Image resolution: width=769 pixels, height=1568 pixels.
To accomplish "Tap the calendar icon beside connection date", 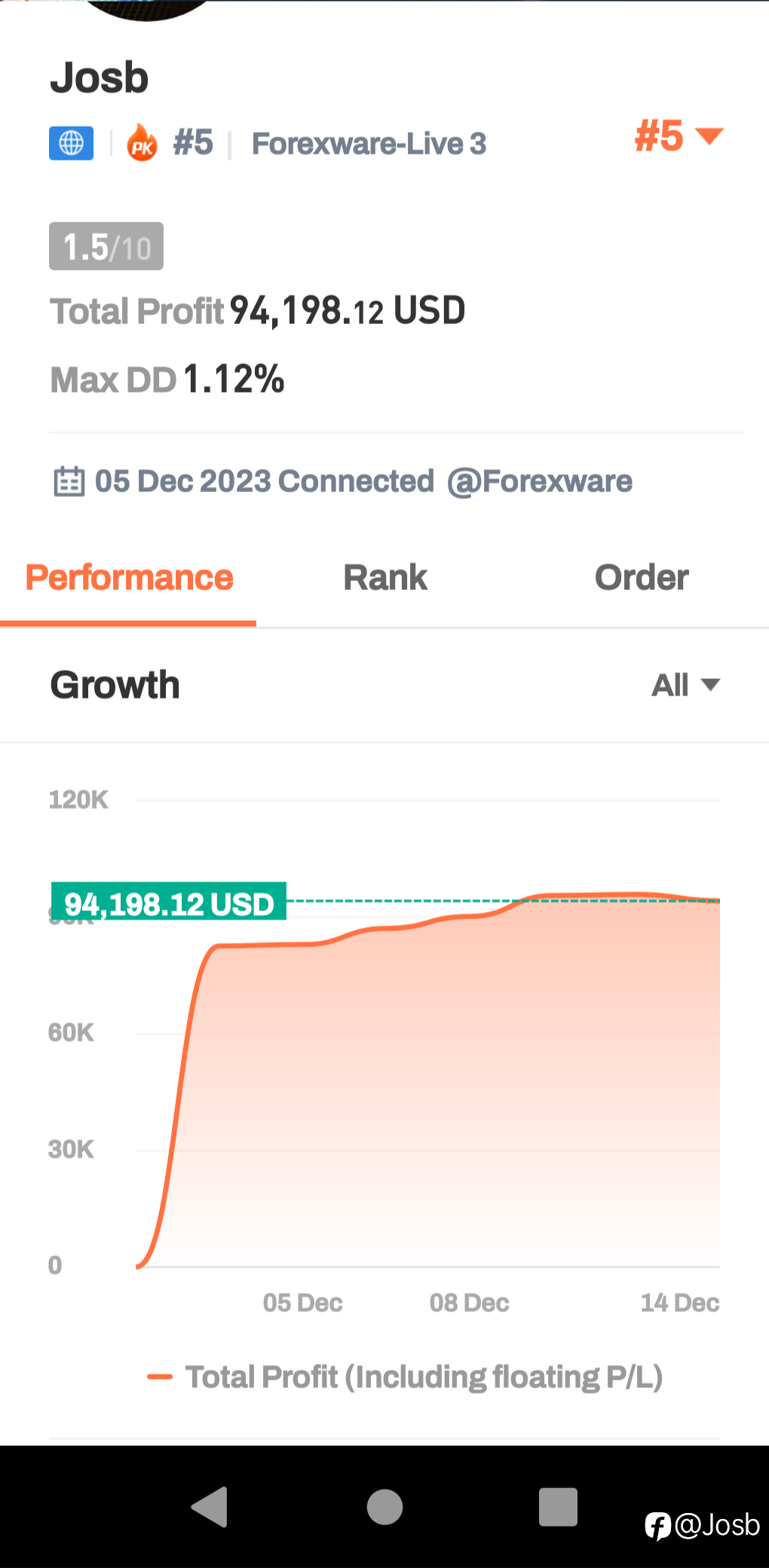I will [x=69, y=481].
